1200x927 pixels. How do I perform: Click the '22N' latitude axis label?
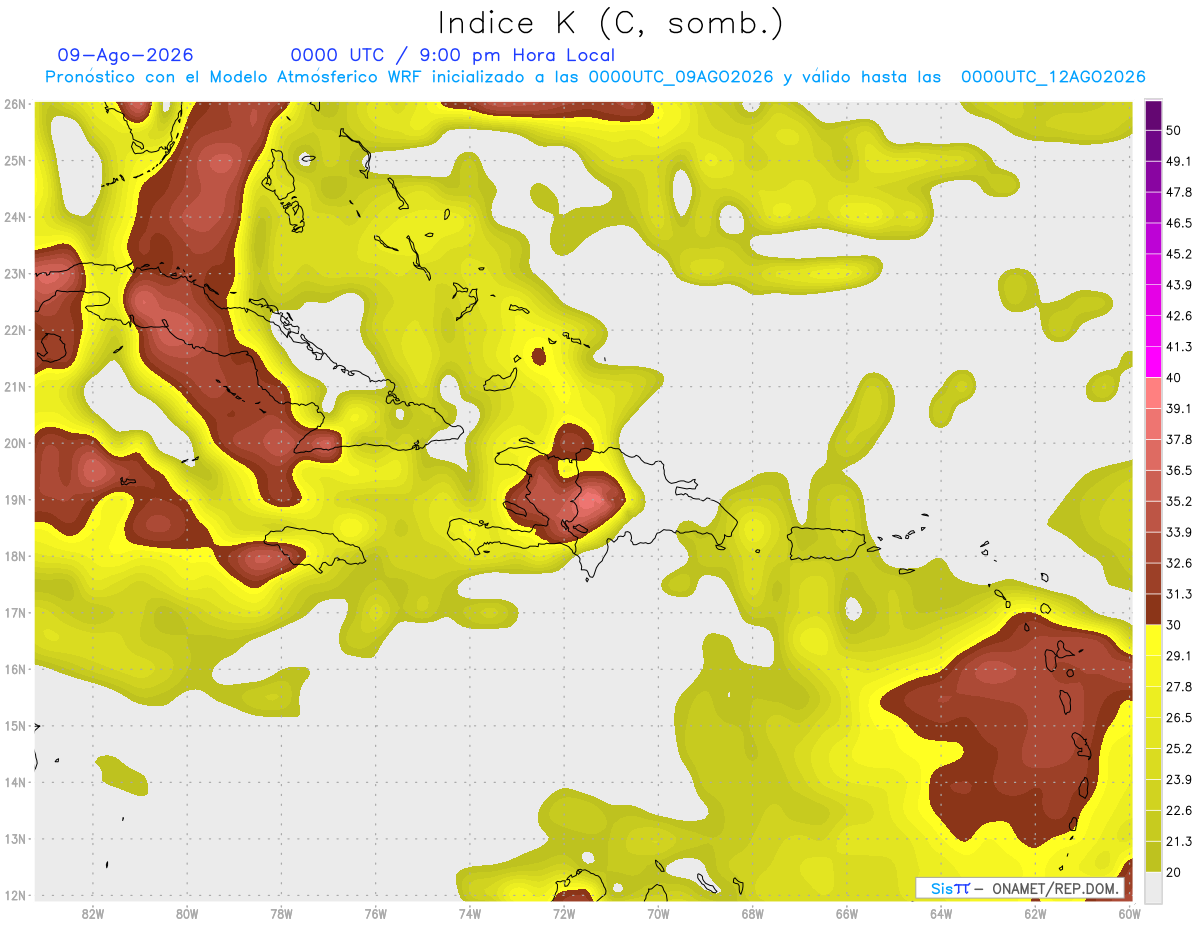click(x=15, y=330)
